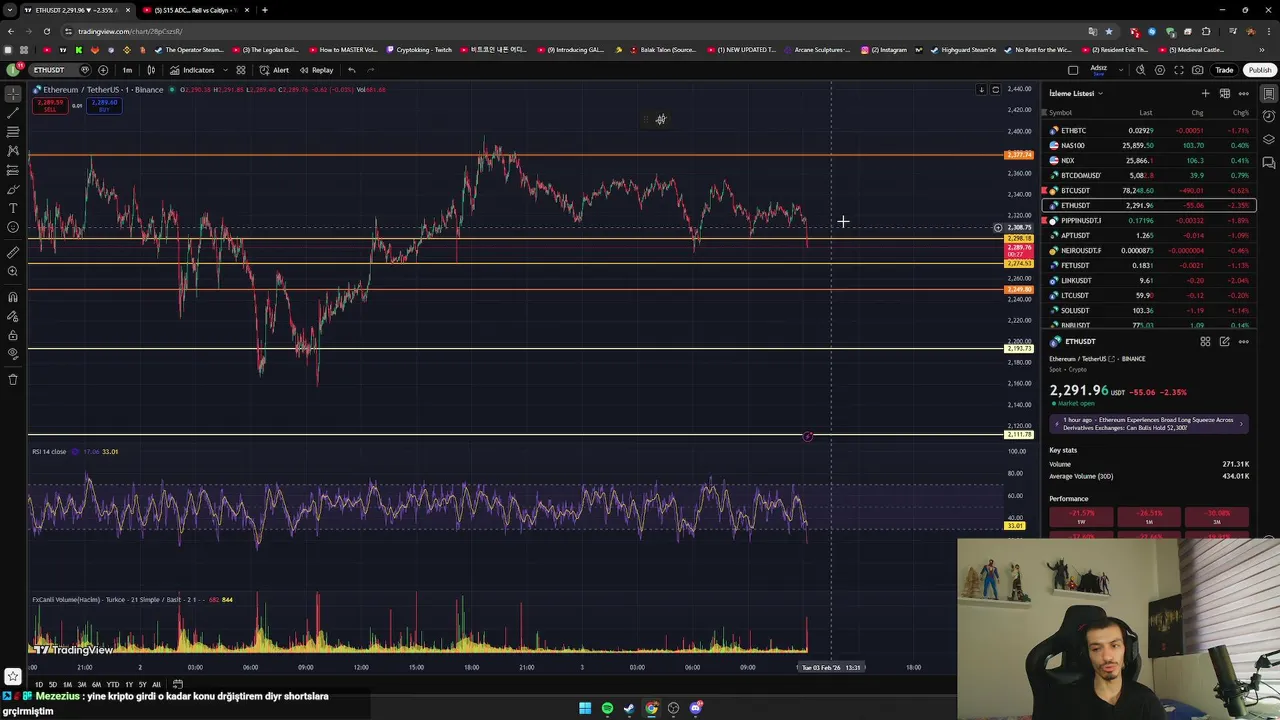Enter fullscreen mode
Image resolution: width=1280 pixels, height=720 pixels.
[1179, 70]
